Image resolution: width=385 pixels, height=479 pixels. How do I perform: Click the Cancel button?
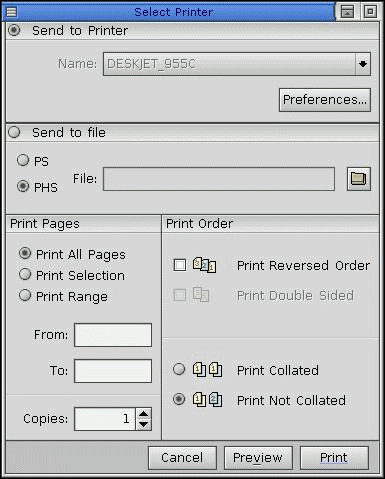[182, 458]
